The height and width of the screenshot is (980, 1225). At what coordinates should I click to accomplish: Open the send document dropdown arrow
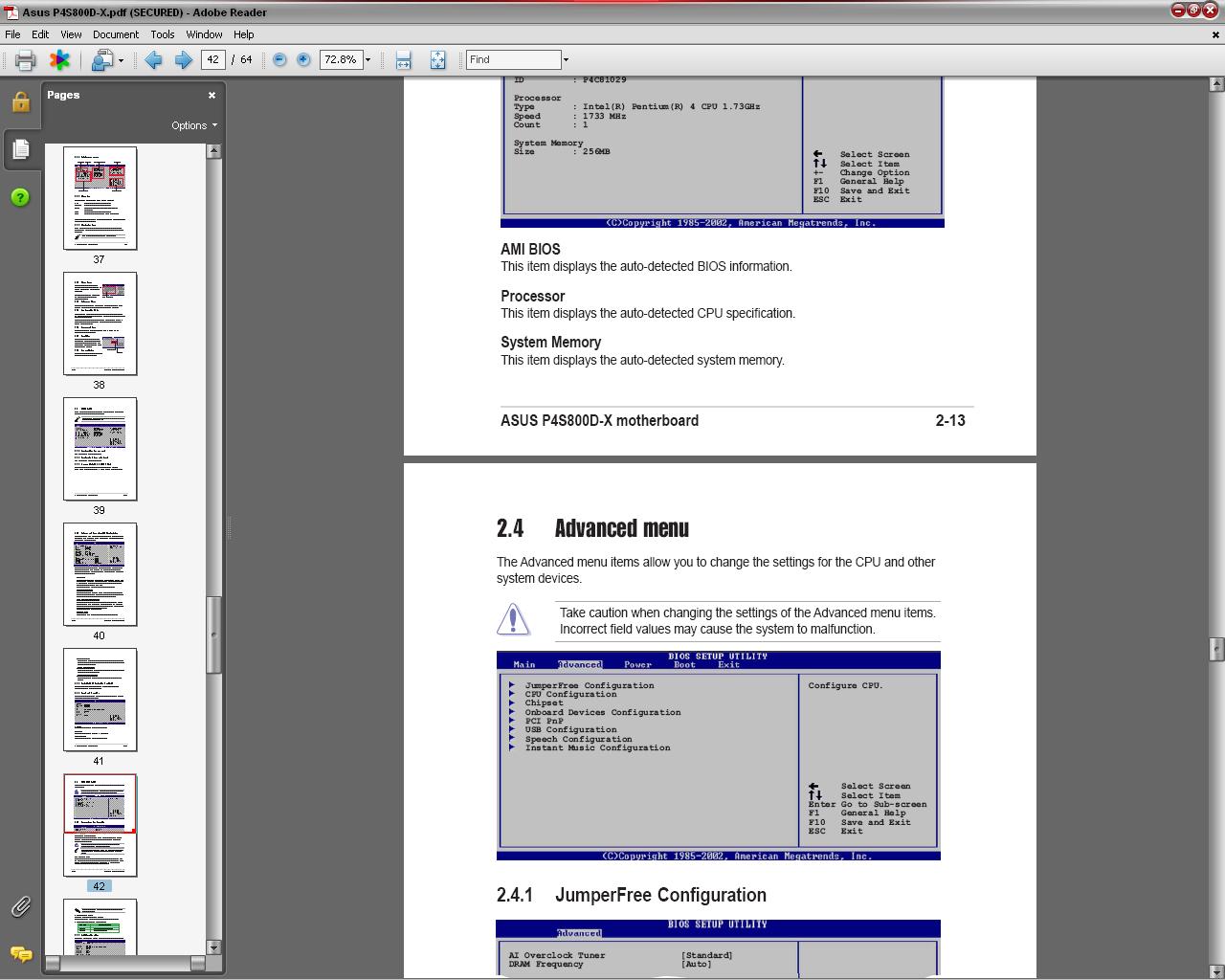[121, 60]
